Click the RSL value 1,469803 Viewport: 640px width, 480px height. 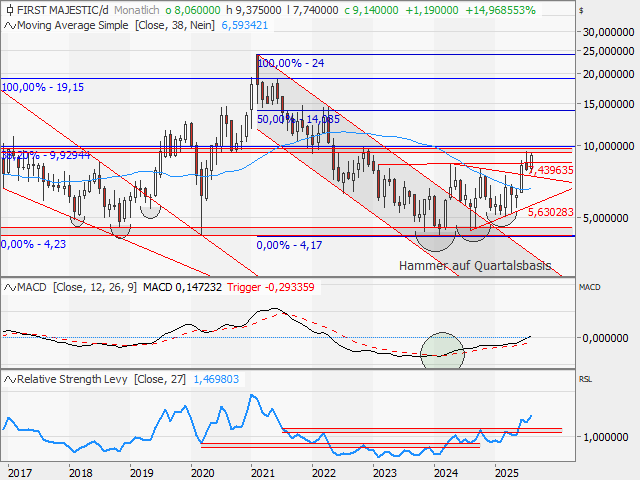[216, 379]
